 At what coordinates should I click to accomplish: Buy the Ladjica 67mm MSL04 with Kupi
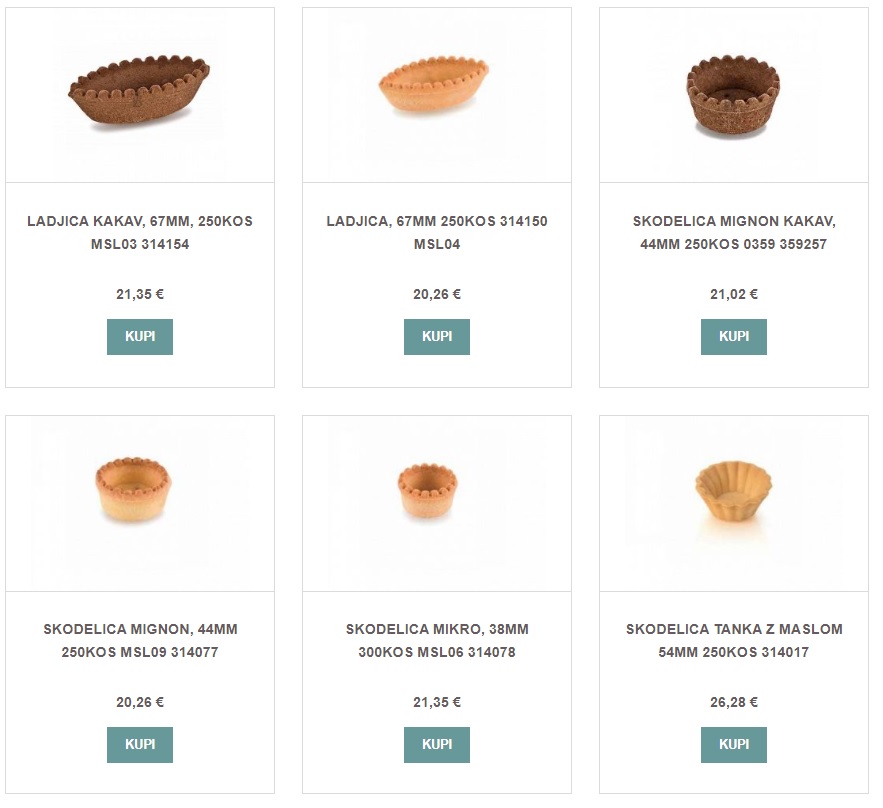(x=437, y=337)
